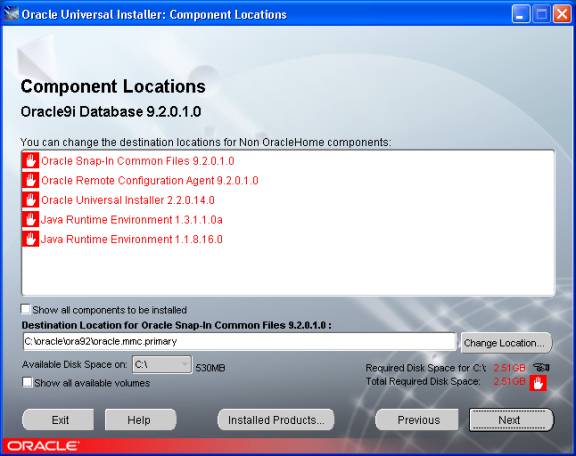Image resolution: width=576 pixels, height=456 pixels.
Task: Click the small icon next to Required Disk Space for C:\
Action: coord(541,367)
